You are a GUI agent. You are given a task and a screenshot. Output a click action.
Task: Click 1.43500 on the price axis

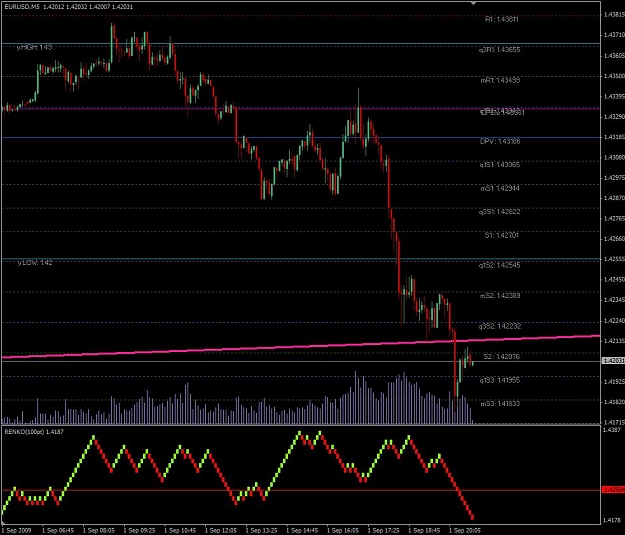tap(614, 76)
